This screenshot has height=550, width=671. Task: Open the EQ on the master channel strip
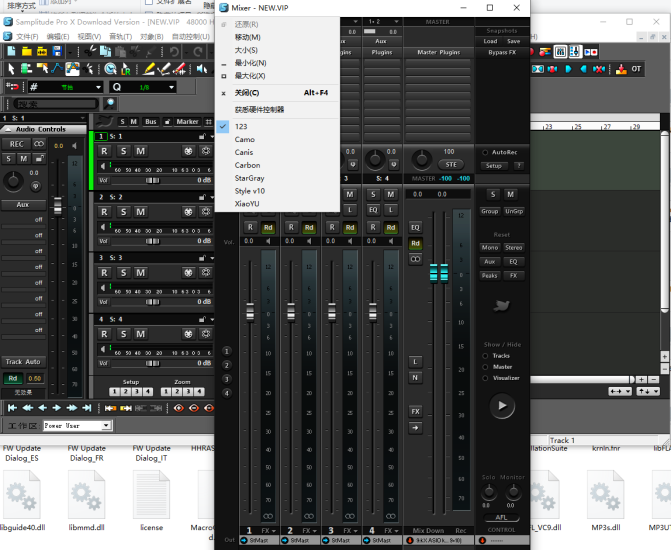[x=415, y=227]
